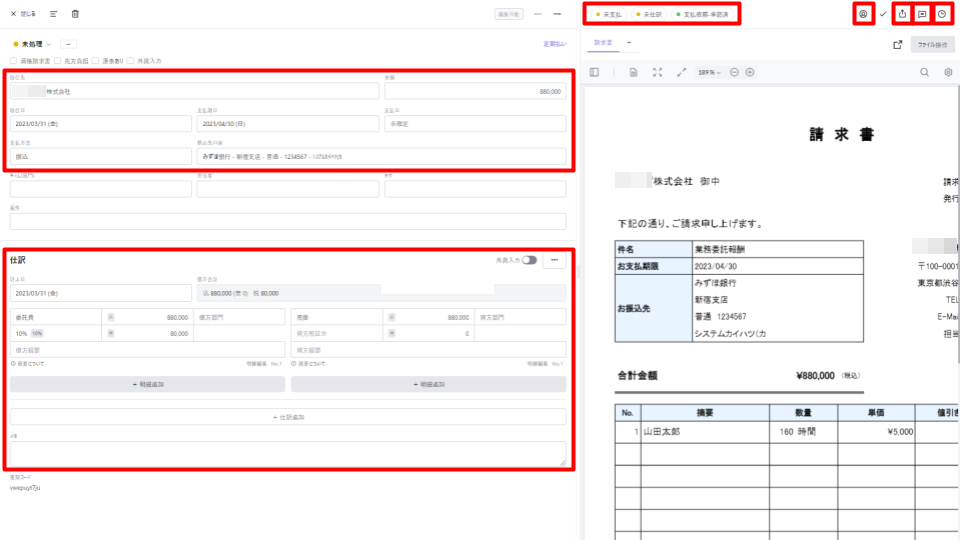Click the empty チーム(部門) field
Viewport: 960px width, 540px height.
[100, 189]
